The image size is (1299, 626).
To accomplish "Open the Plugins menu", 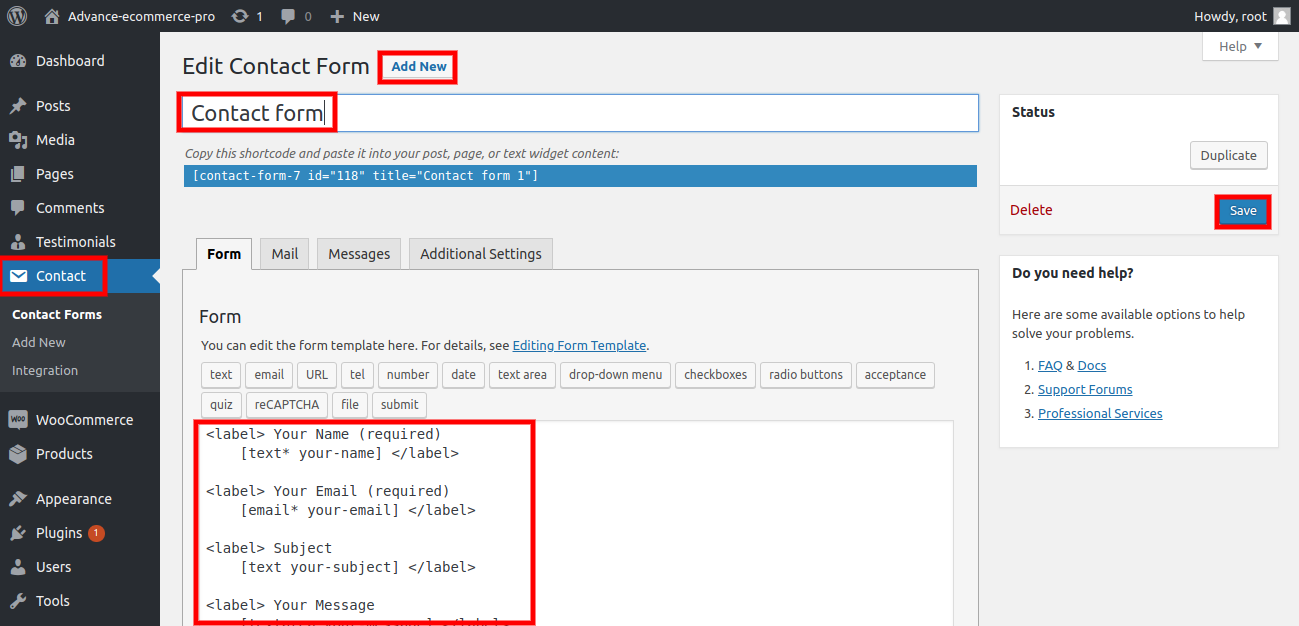I will pos(59,533).
